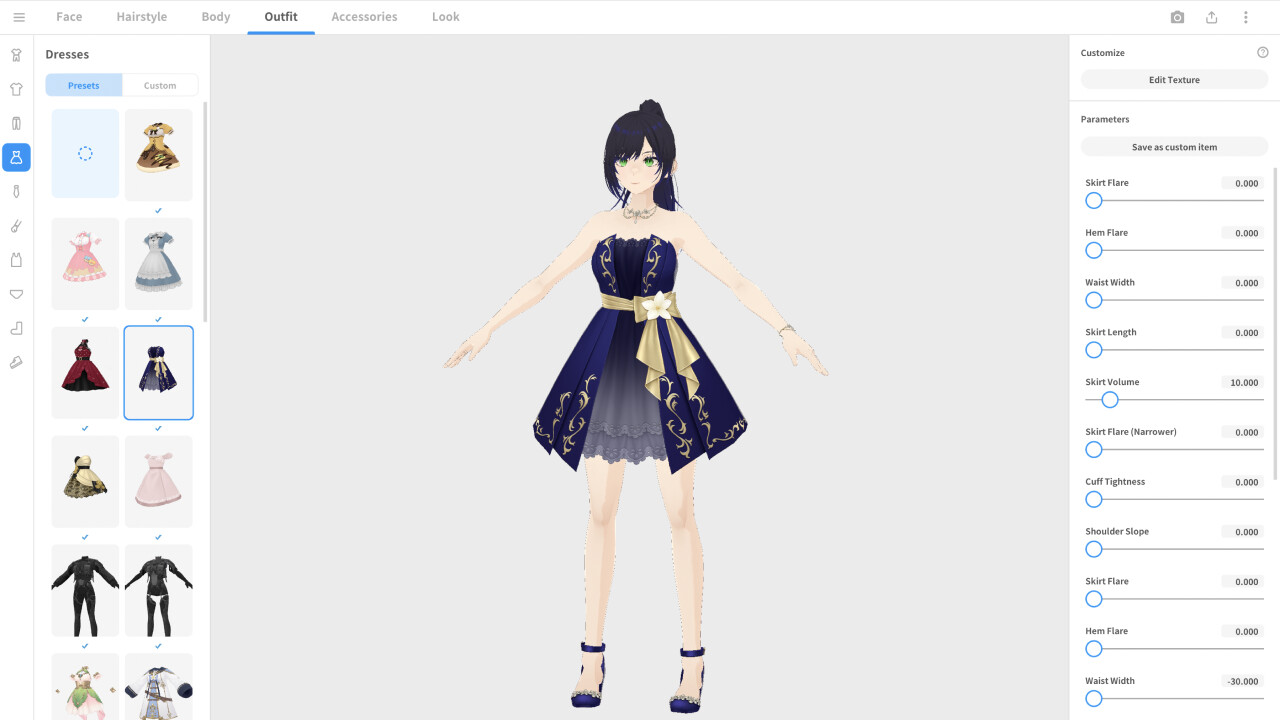Open the three-dot overflow menu
The width and height of the screenshot is (1280, 720).
coord(1245,17)
